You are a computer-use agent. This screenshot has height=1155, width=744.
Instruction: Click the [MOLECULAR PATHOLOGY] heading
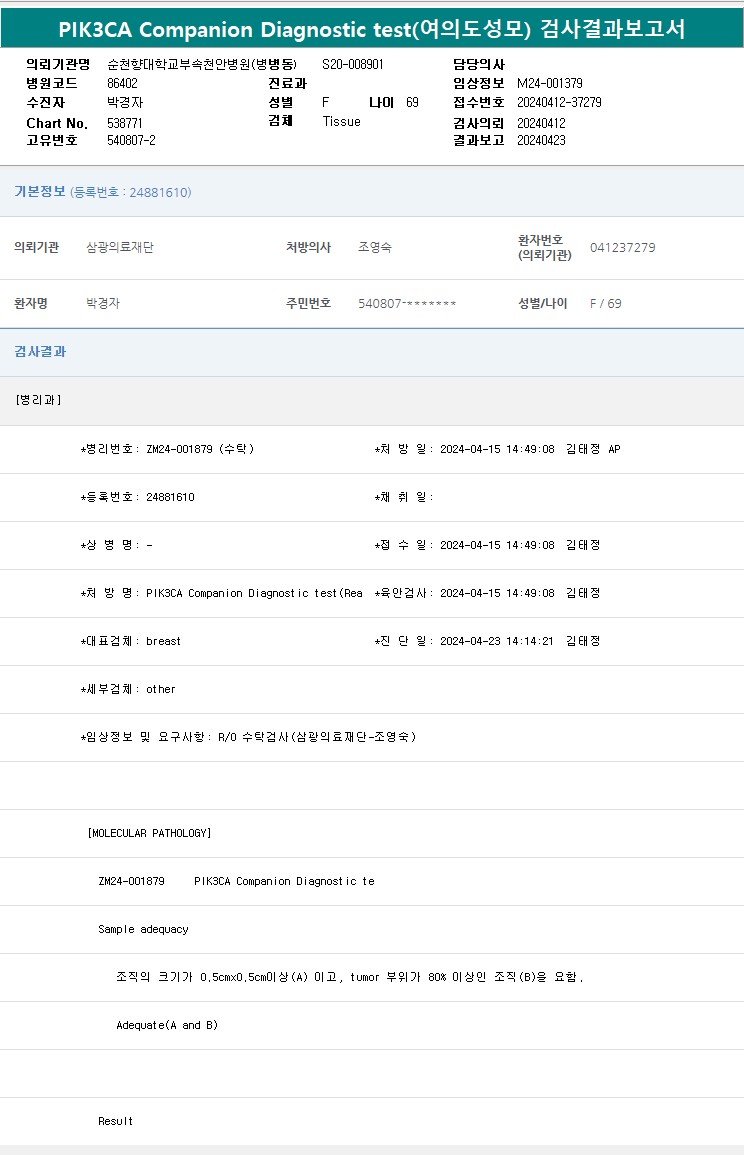pos(149,833)
